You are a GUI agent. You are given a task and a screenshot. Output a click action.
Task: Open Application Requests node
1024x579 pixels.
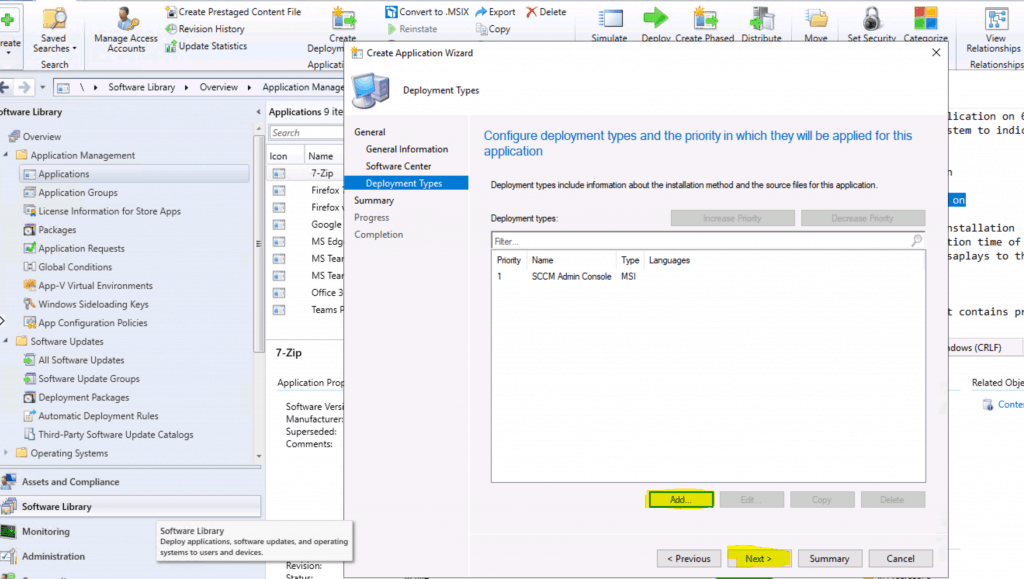(81, 248)
